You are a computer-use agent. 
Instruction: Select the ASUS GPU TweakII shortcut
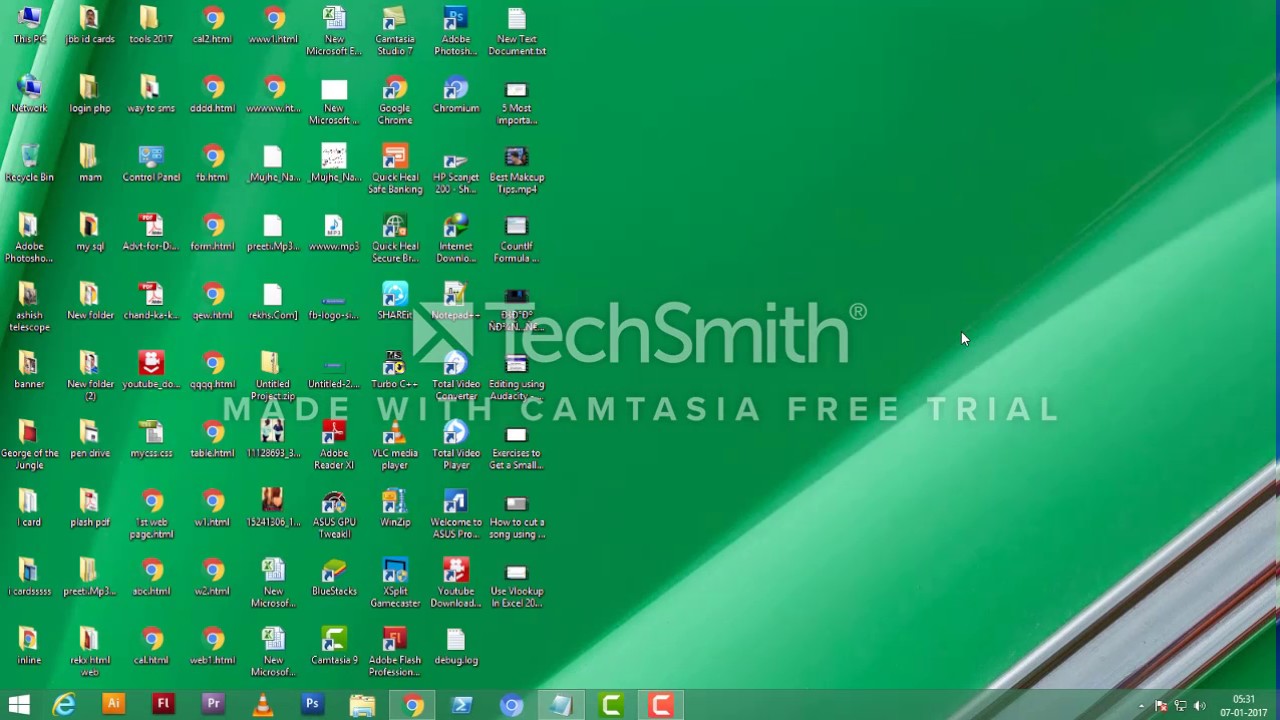click(334, 515)
